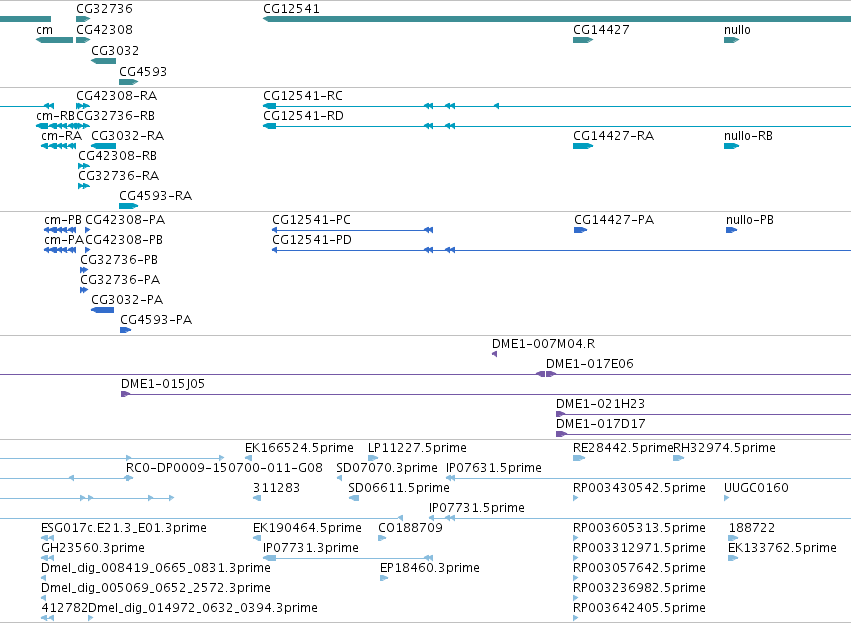Select the Dmel_dig_005069_0652_2572.3prime label
The image size is (851, 623).
coord(156,588)
